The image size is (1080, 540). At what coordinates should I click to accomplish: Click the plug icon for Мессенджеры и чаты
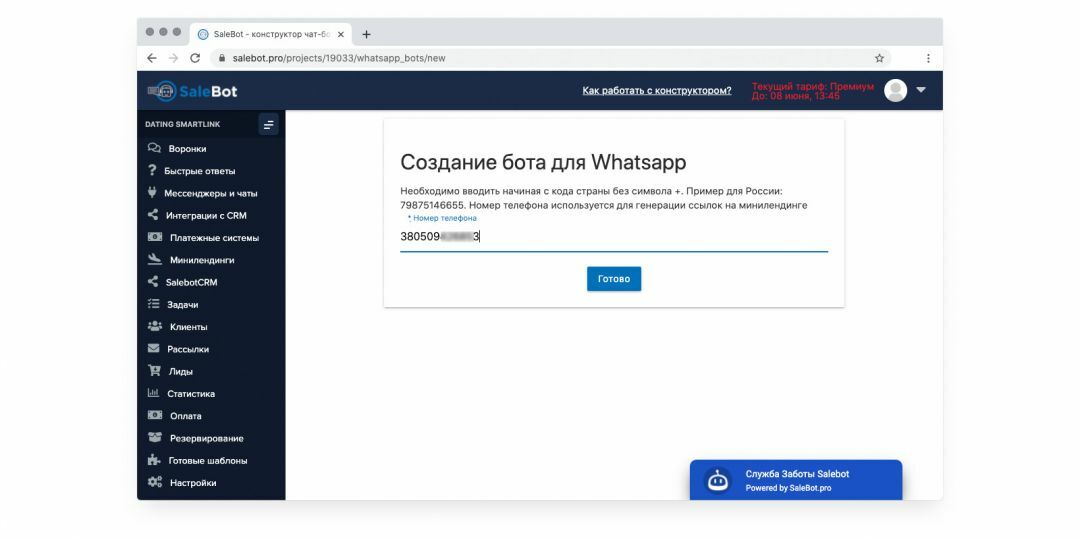pyautogui.click(x=152, y=193)
